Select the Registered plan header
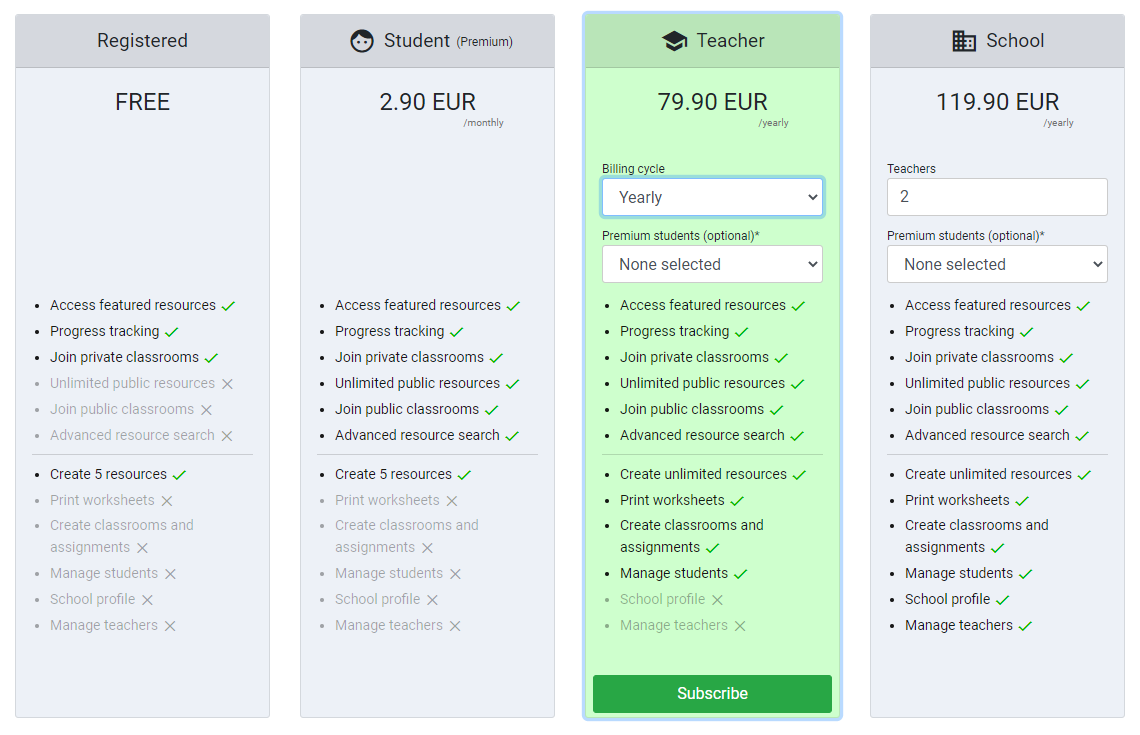 142,41
